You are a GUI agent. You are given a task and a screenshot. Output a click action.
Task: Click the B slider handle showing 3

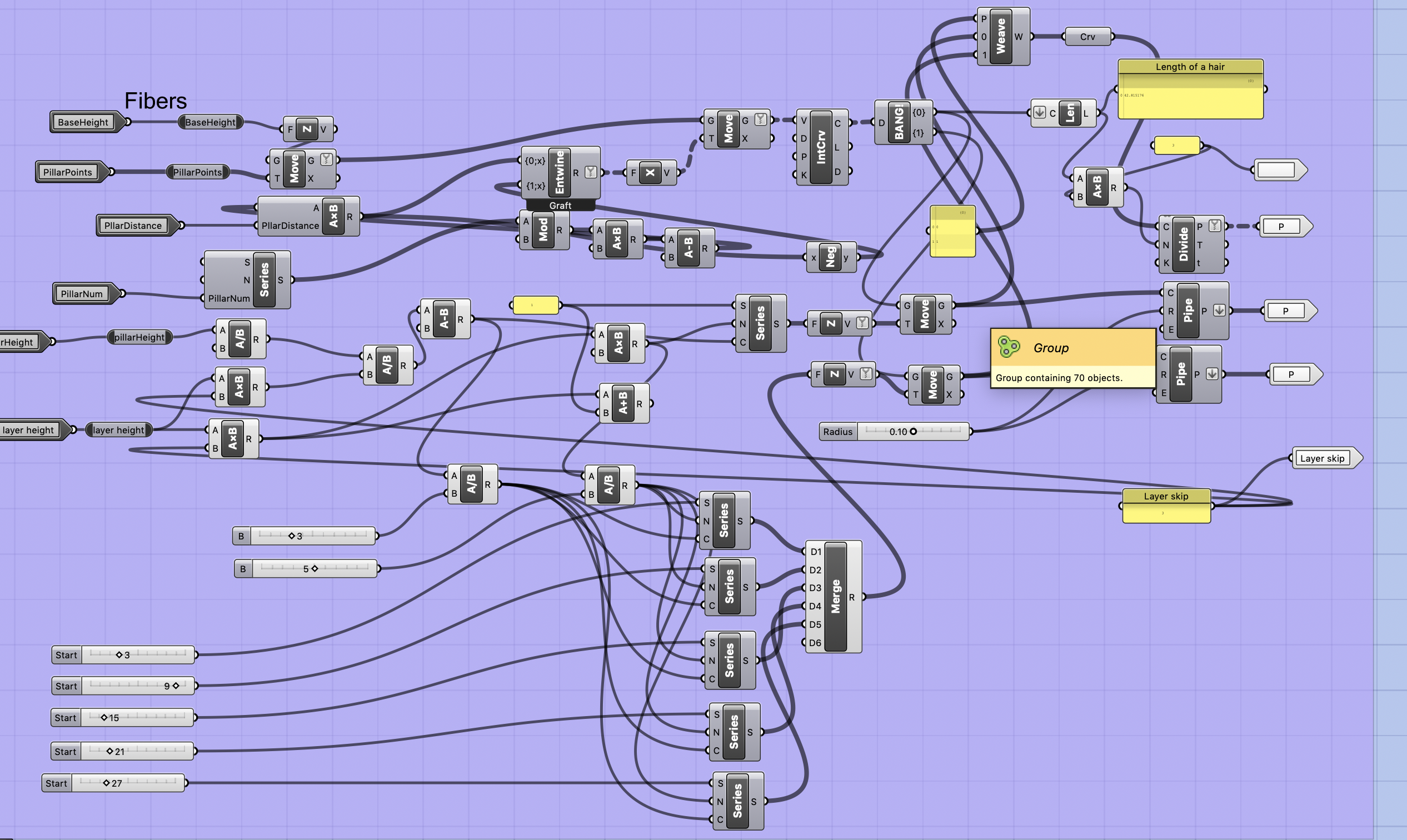pos(292,536)
